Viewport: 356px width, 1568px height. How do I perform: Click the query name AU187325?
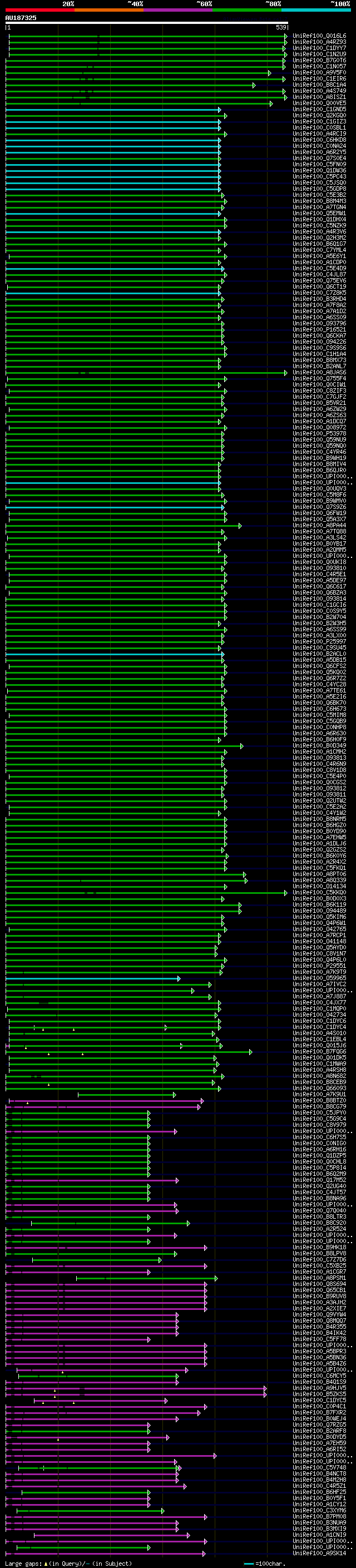[21, 18]
